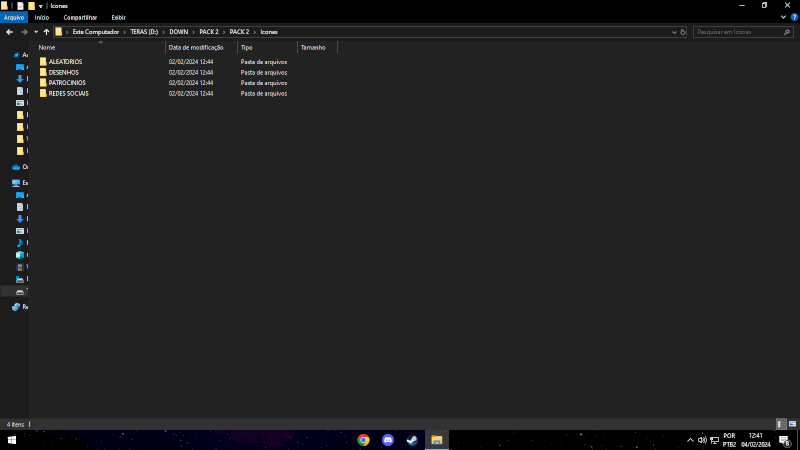Select the PATROCINIOS folder name
The height and width of the screenshot is (450, 800).
(67, 83)
